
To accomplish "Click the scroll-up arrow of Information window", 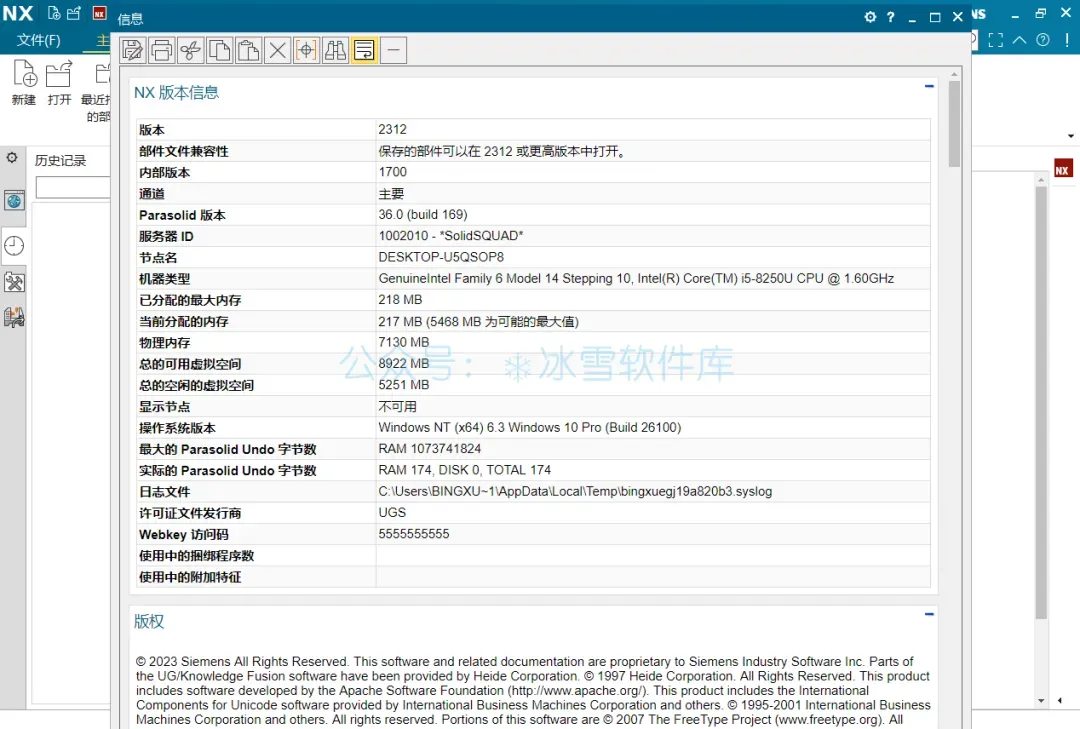I will (x=954, y=74).
